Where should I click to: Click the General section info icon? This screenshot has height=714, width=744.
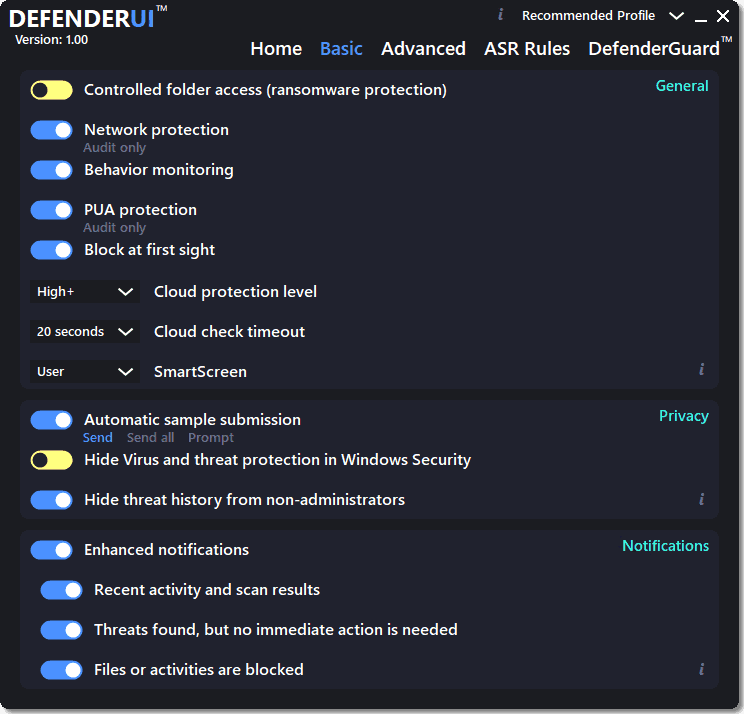(x=701, y=369)
